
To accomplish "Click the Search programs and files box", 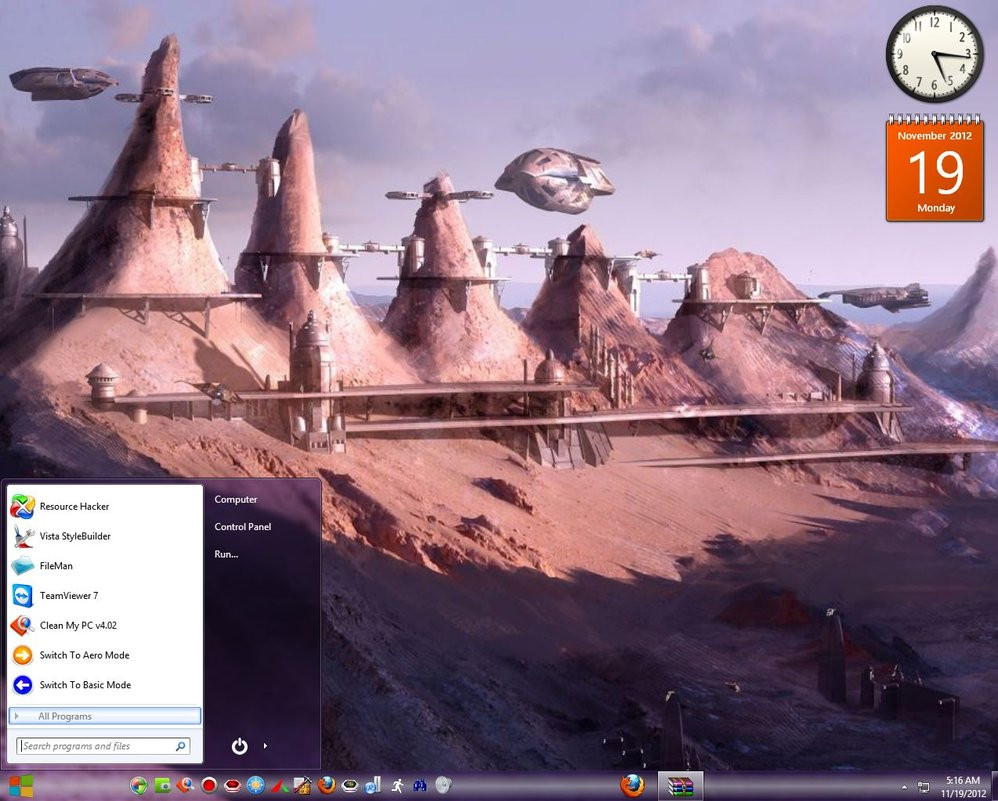I will [102, 746].
